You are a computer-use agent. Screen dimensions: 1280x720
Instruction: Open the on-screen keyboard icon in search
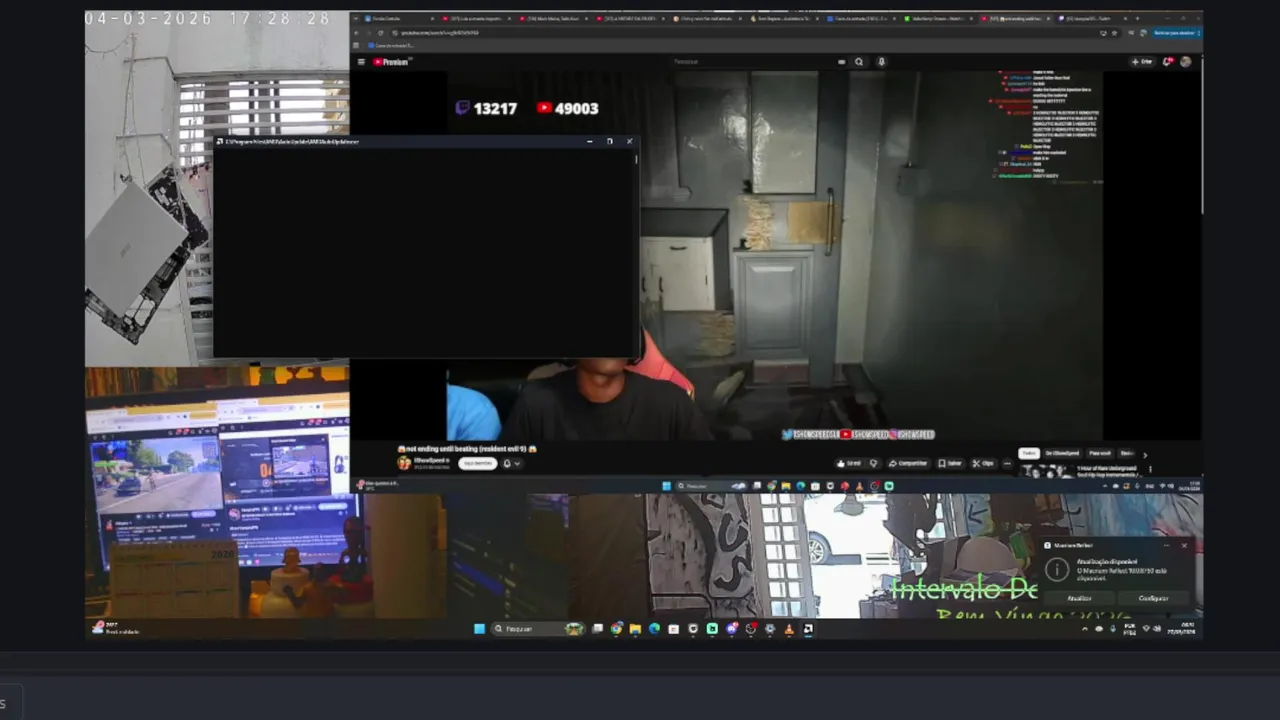point(842,61)
